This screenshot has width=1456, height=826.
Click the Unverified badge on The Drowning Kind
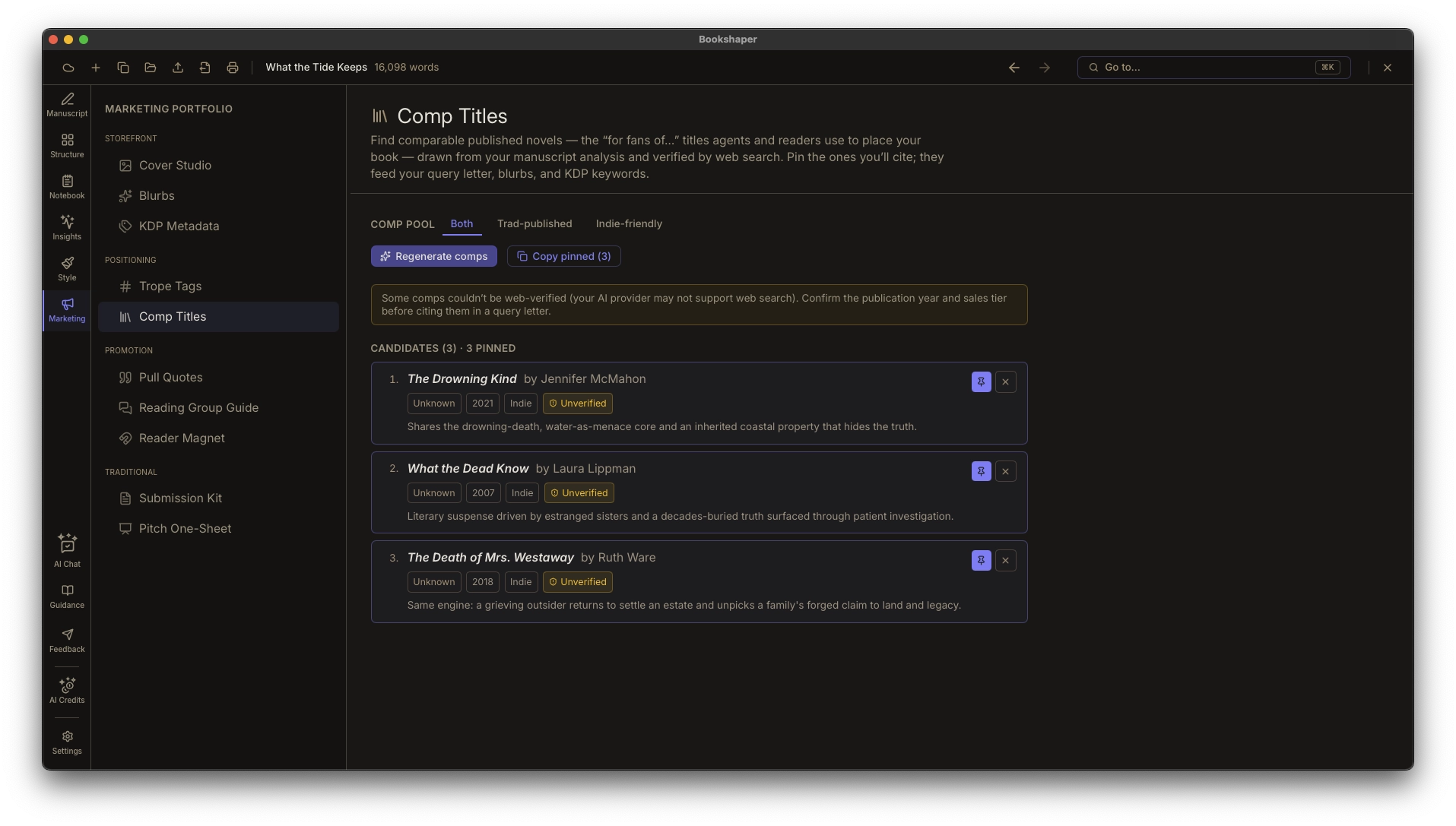[578, 404]
